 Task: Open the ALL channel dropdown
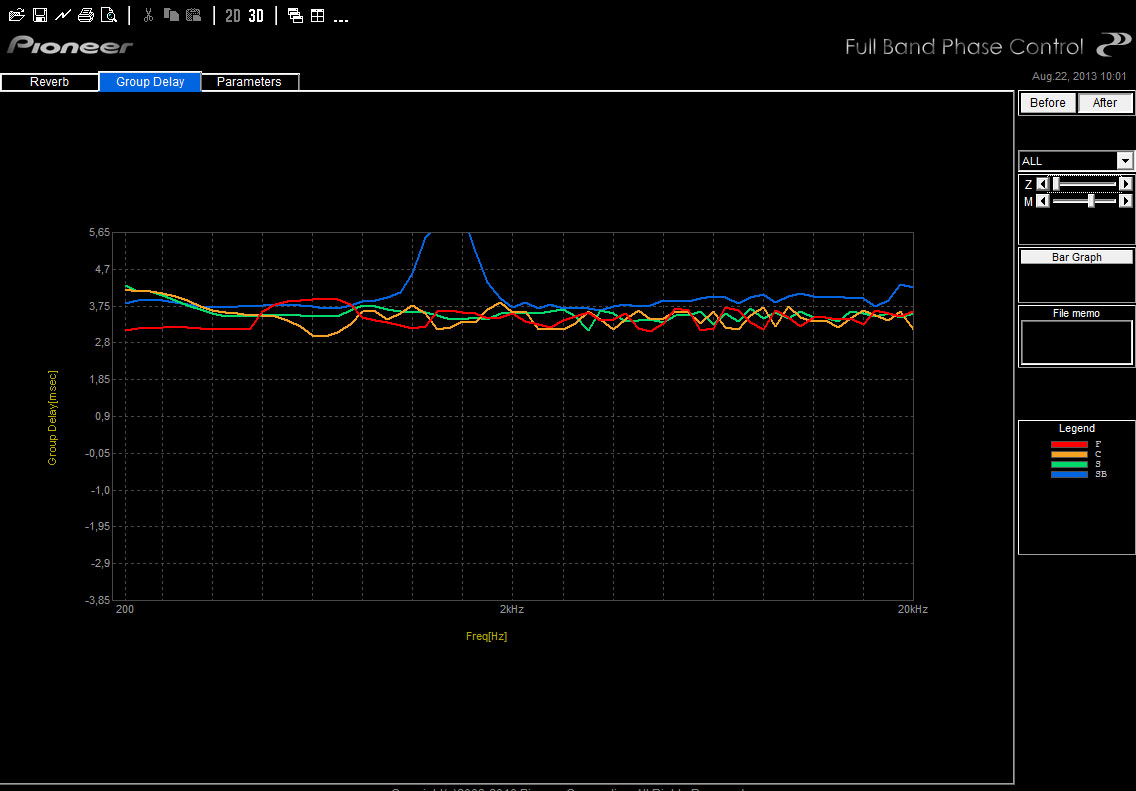(x=1125, y=161)
